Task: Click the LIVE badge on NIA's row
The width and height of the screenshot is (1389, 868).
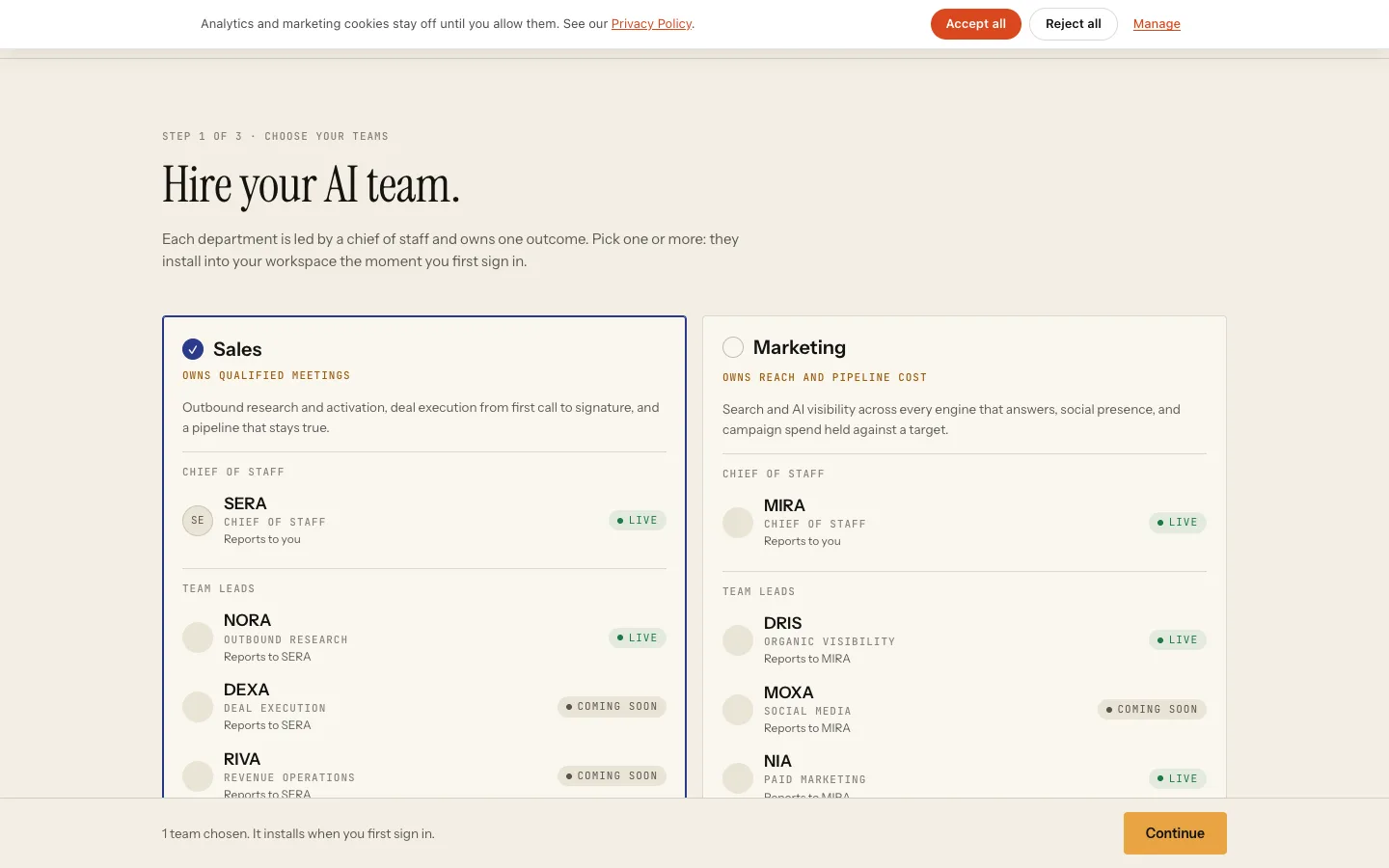Action: (x=1178, y=778)
